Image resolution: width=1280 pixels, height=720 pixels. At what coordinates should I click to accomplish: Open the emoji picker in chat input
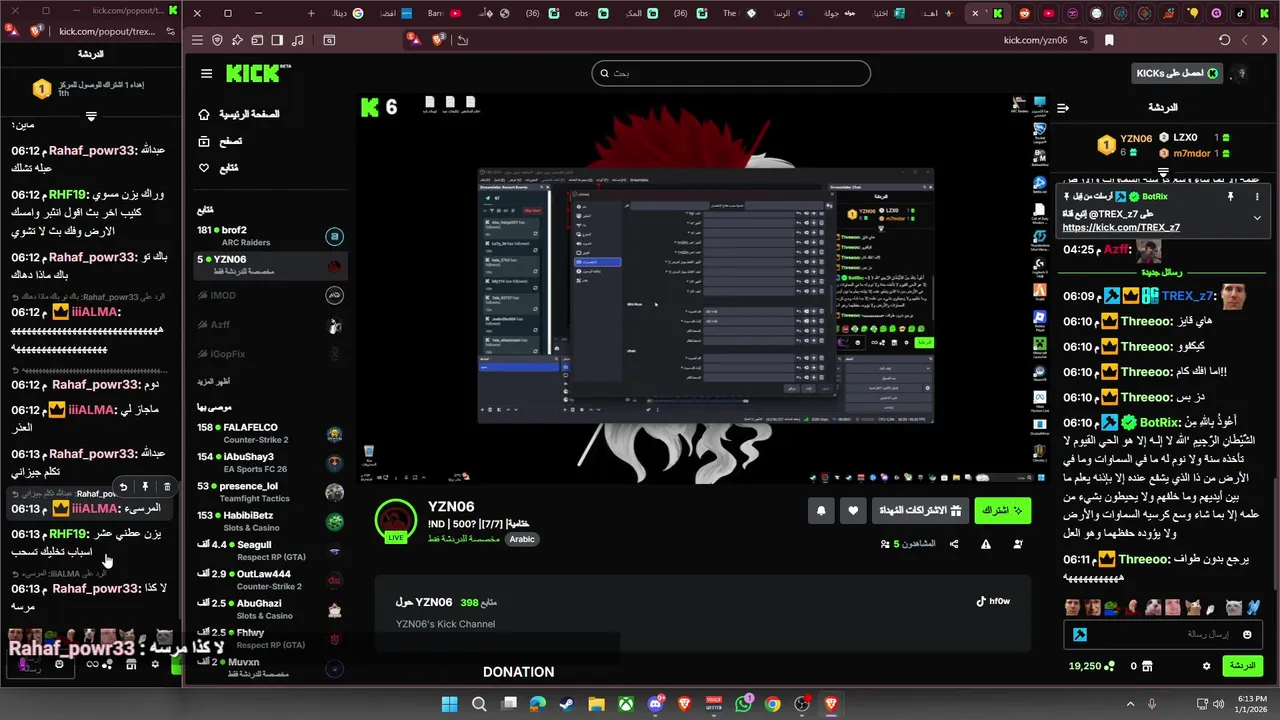pyautogui.click(x=1247, y=634)
